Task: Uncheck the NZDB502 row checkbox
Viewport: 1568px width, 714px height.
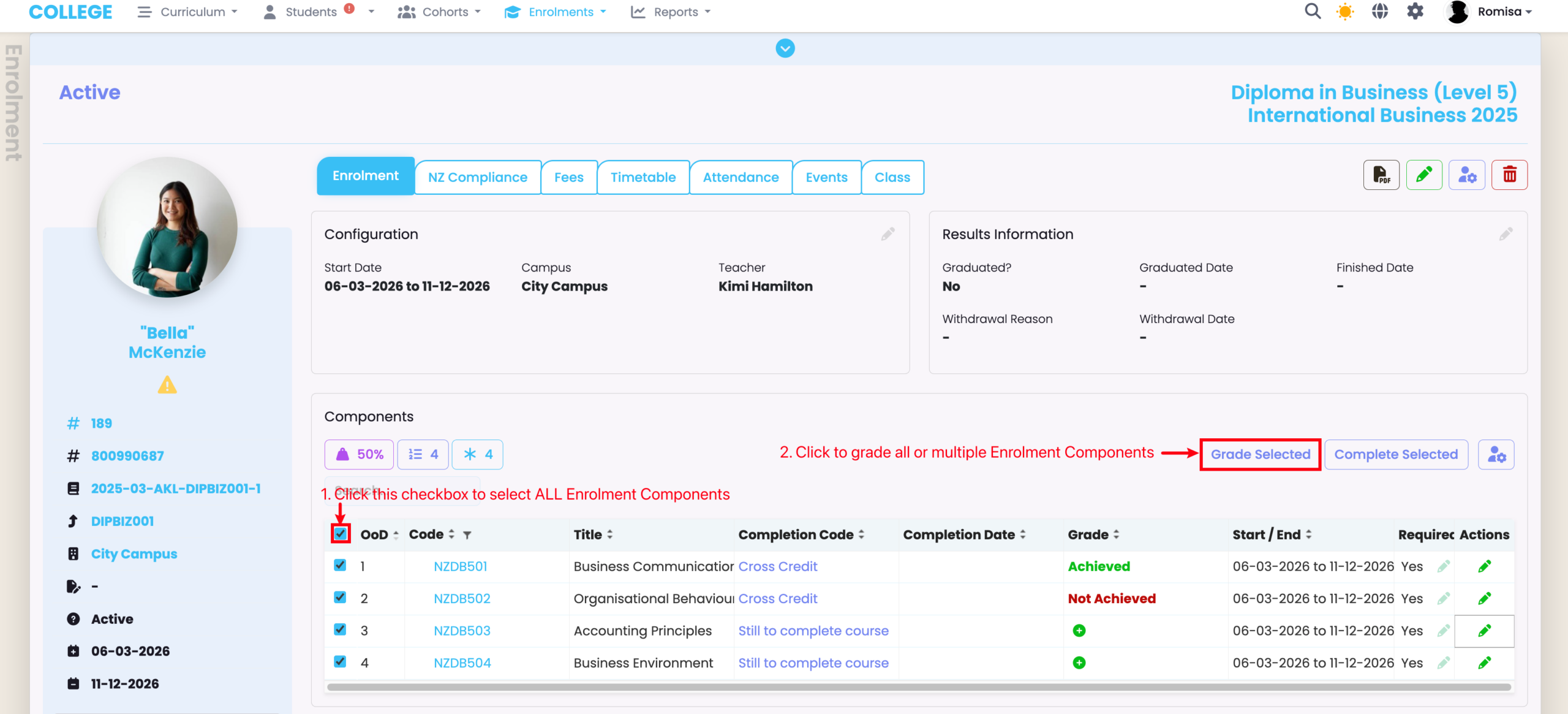Action: click(x=341, y=598)
